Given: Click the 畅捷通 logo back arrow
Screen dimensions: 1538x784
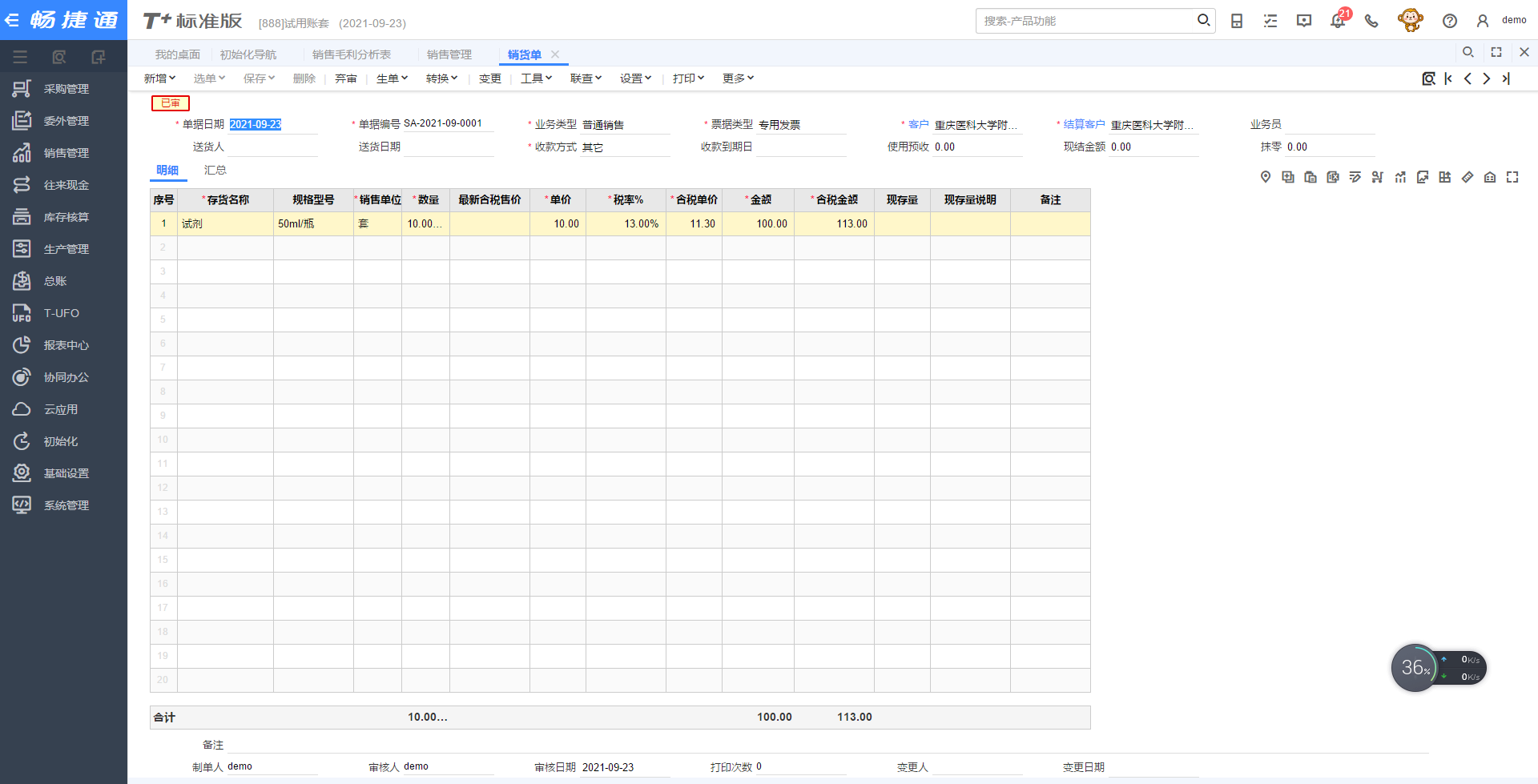Looking at the screenshot, I should 12,20.
